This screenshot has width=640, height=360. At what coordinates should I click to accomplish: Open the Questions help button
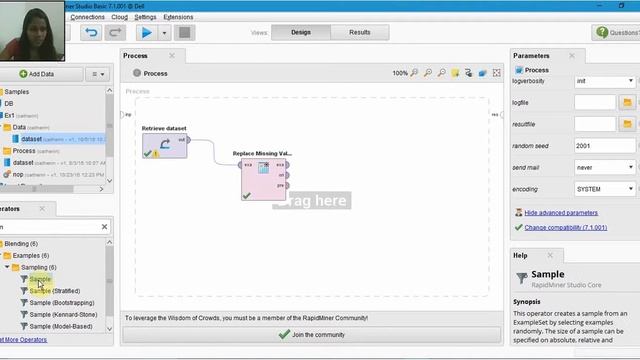[616, 33]
